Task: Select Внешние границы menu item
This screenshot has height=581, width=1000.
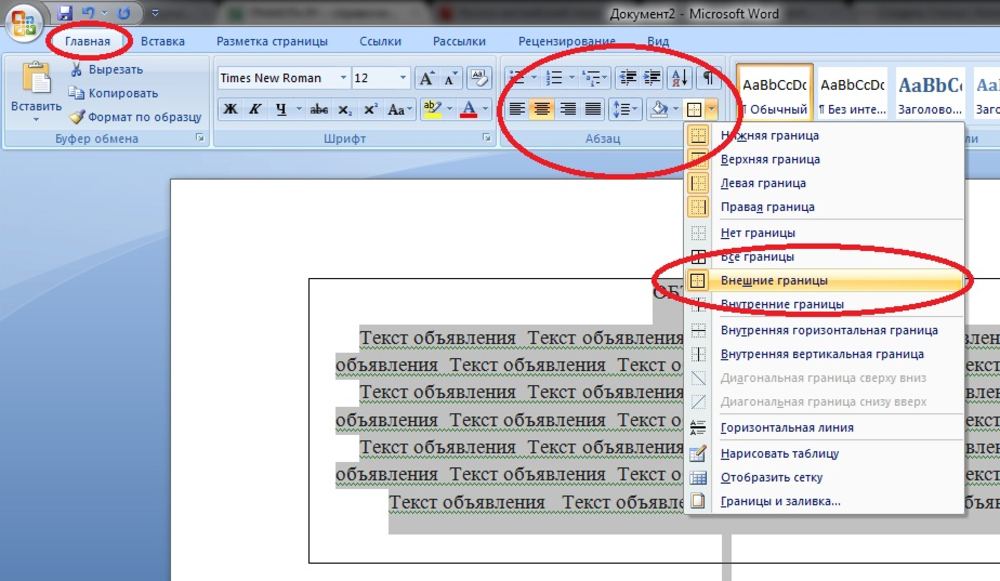Action: pyautogui.click(x=824, y=280)
